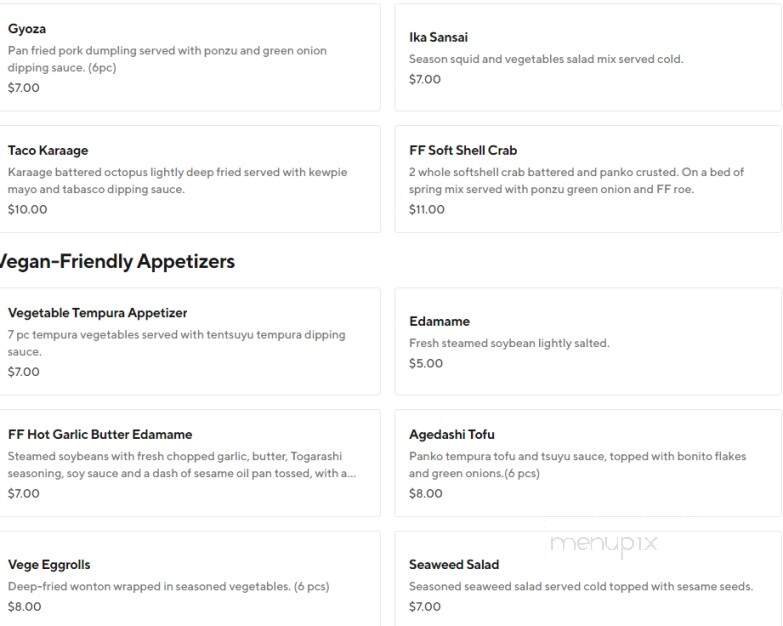Click the Ika Sansai squid salad description

[x=546, y=59]
